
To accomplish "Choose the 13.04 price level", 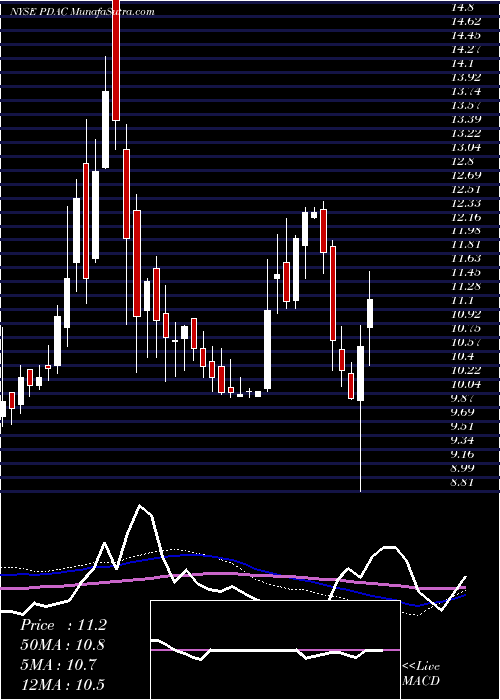I will click(x=466, y=147).
